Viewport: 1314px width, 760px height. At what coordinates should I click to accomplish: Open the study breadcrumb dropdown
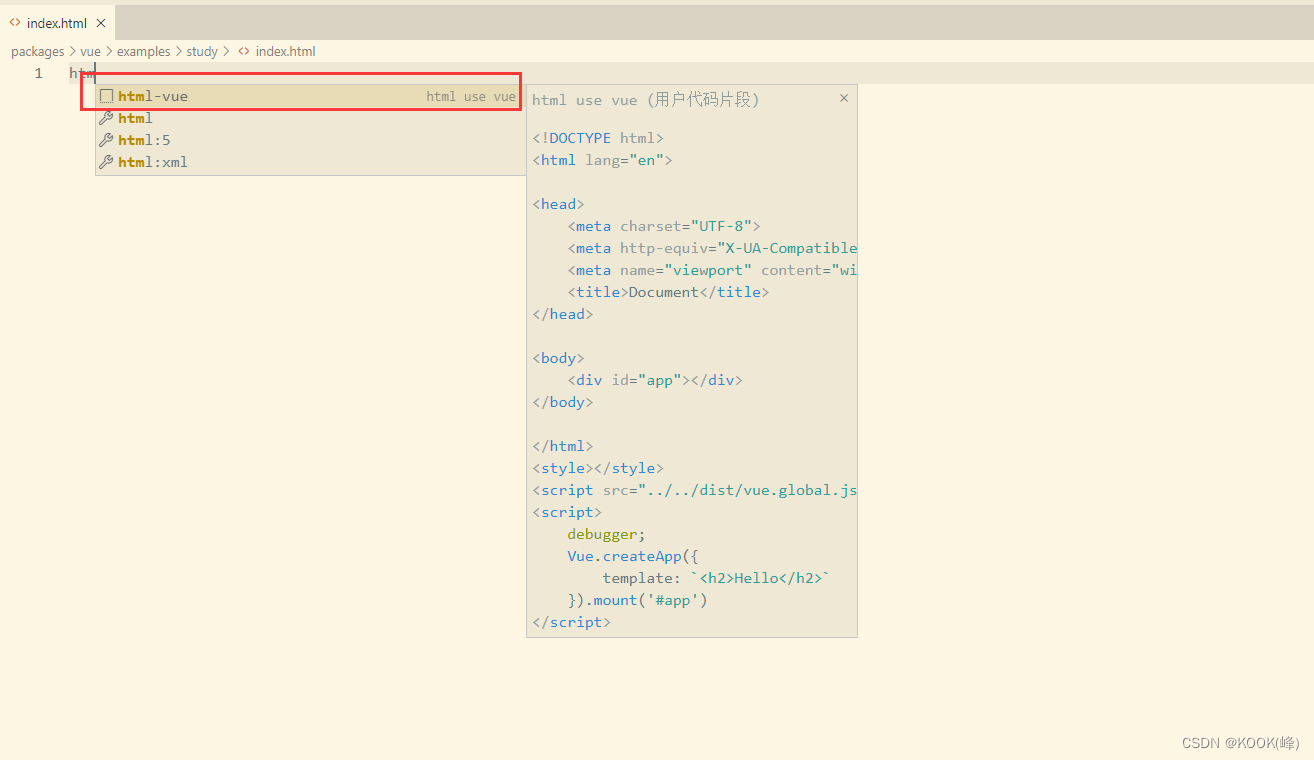202,51
